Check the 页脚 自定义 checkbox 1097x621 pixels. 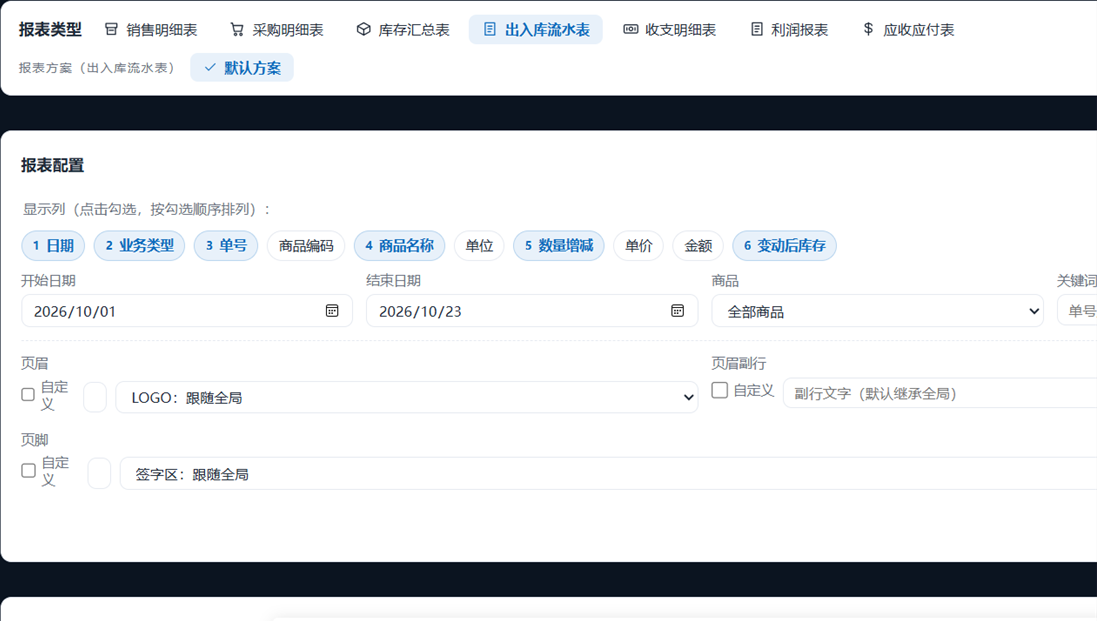pyautogui.click(x=29, y=471)
